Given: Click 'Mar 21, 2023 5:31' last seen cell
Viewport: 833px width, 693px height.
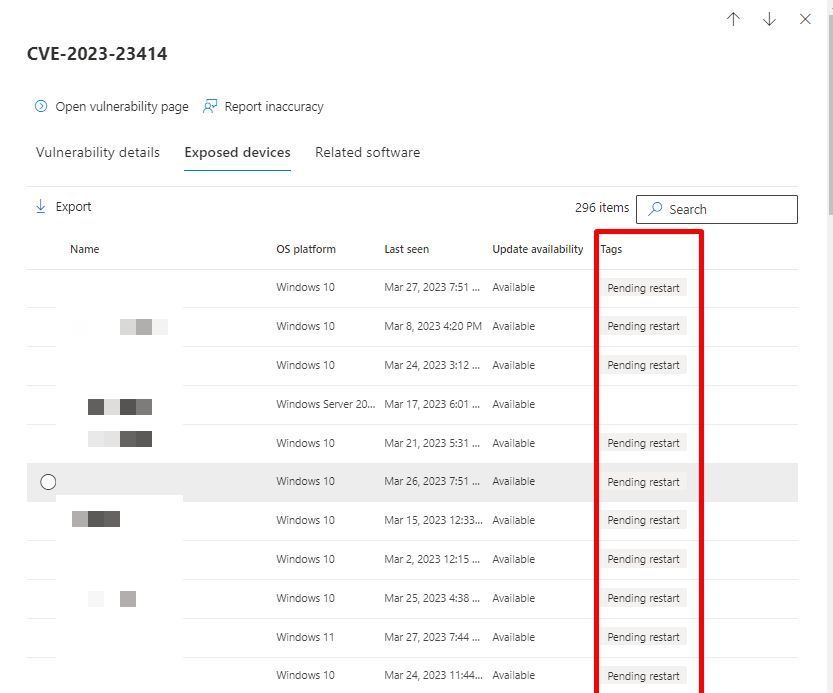Looking at the screenshot, I should click(432, 443).
